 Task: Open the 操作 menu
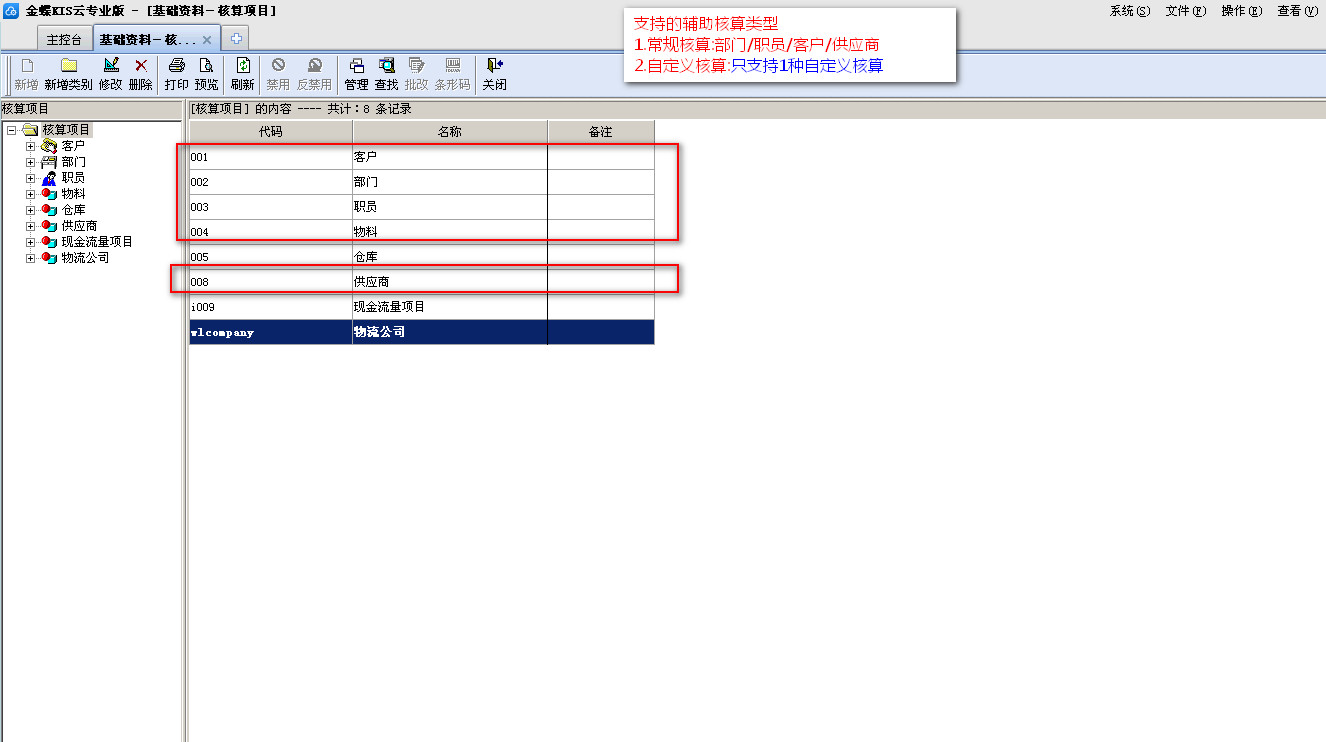point(1241,11)
